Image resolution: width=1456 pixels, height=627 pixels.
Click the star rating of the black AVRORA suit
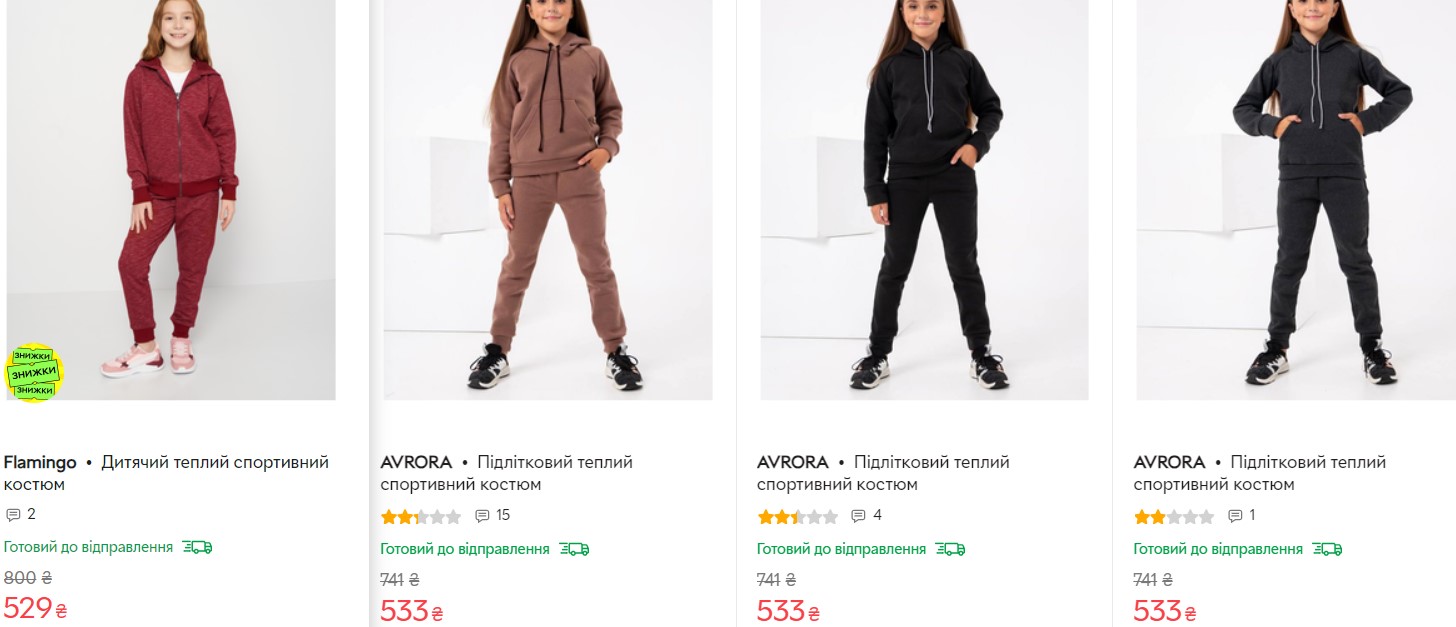797,517
